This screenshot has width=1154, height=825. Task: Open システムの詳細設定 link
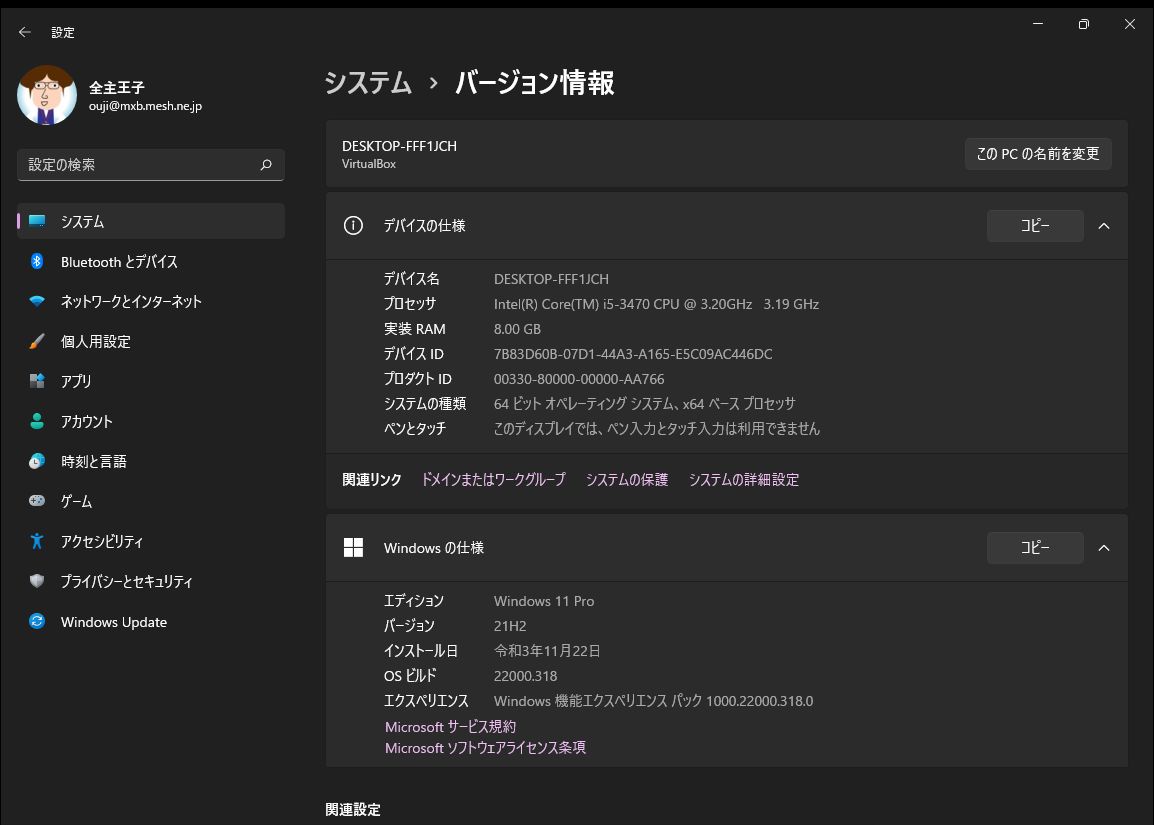pos(743,480)
